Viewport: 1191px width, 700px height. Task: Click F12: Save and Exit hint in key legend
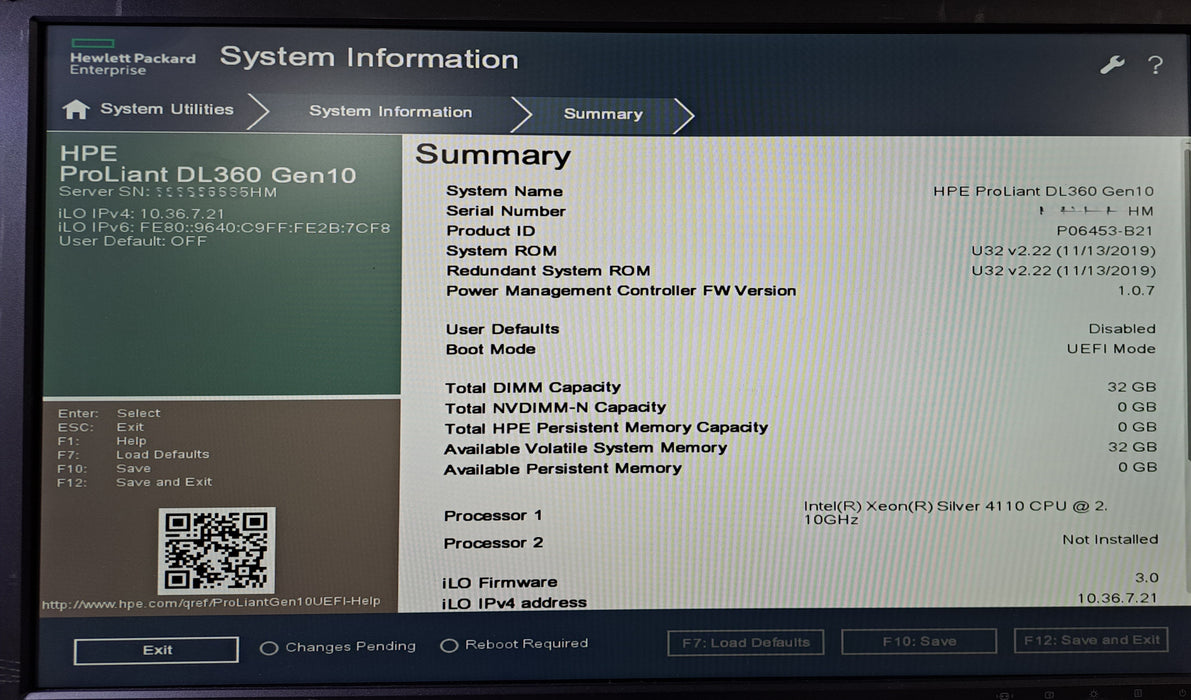[134, 483]
